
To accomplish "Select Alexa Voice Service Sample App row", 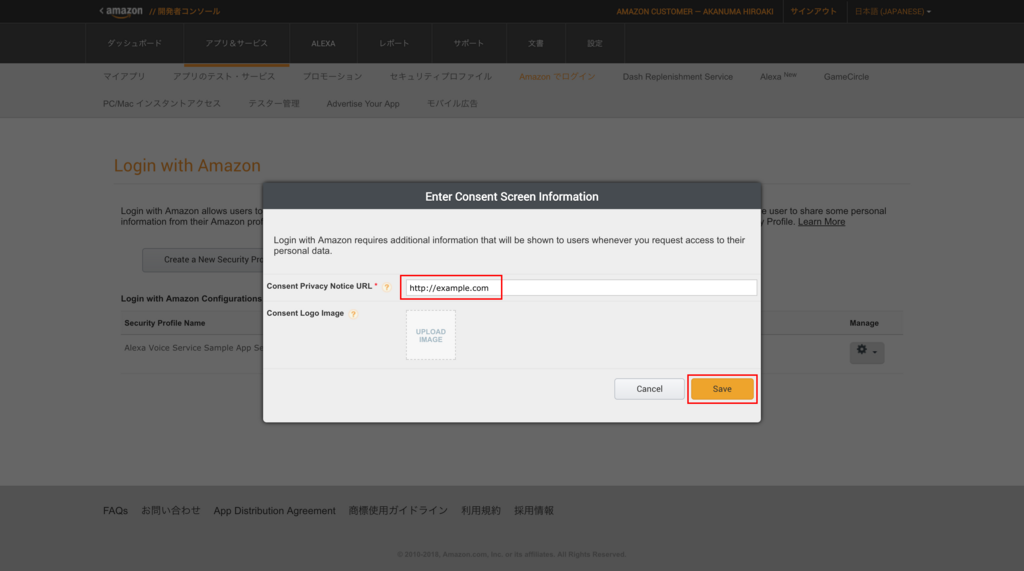I will click(x=193, y=348).
